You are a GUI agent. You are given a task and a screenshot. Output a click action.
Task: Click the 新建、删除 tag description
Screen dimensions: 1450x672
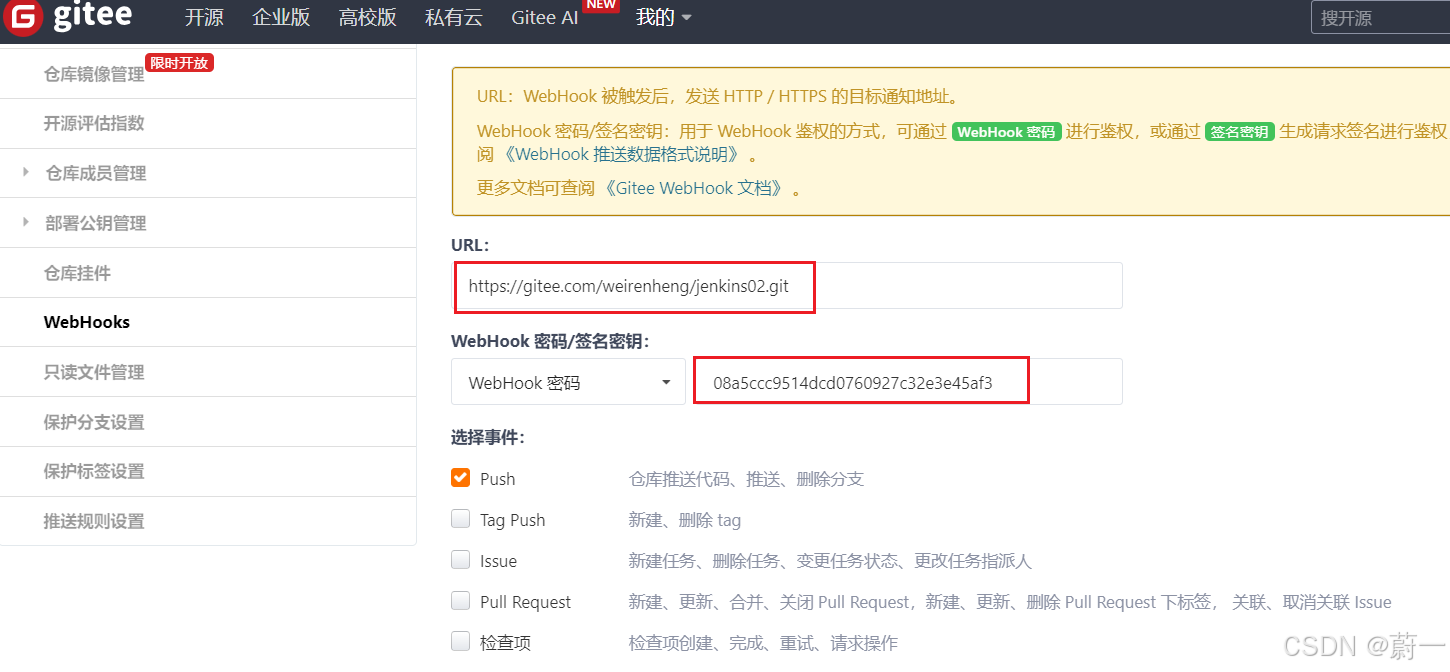(x=685, y=520)
